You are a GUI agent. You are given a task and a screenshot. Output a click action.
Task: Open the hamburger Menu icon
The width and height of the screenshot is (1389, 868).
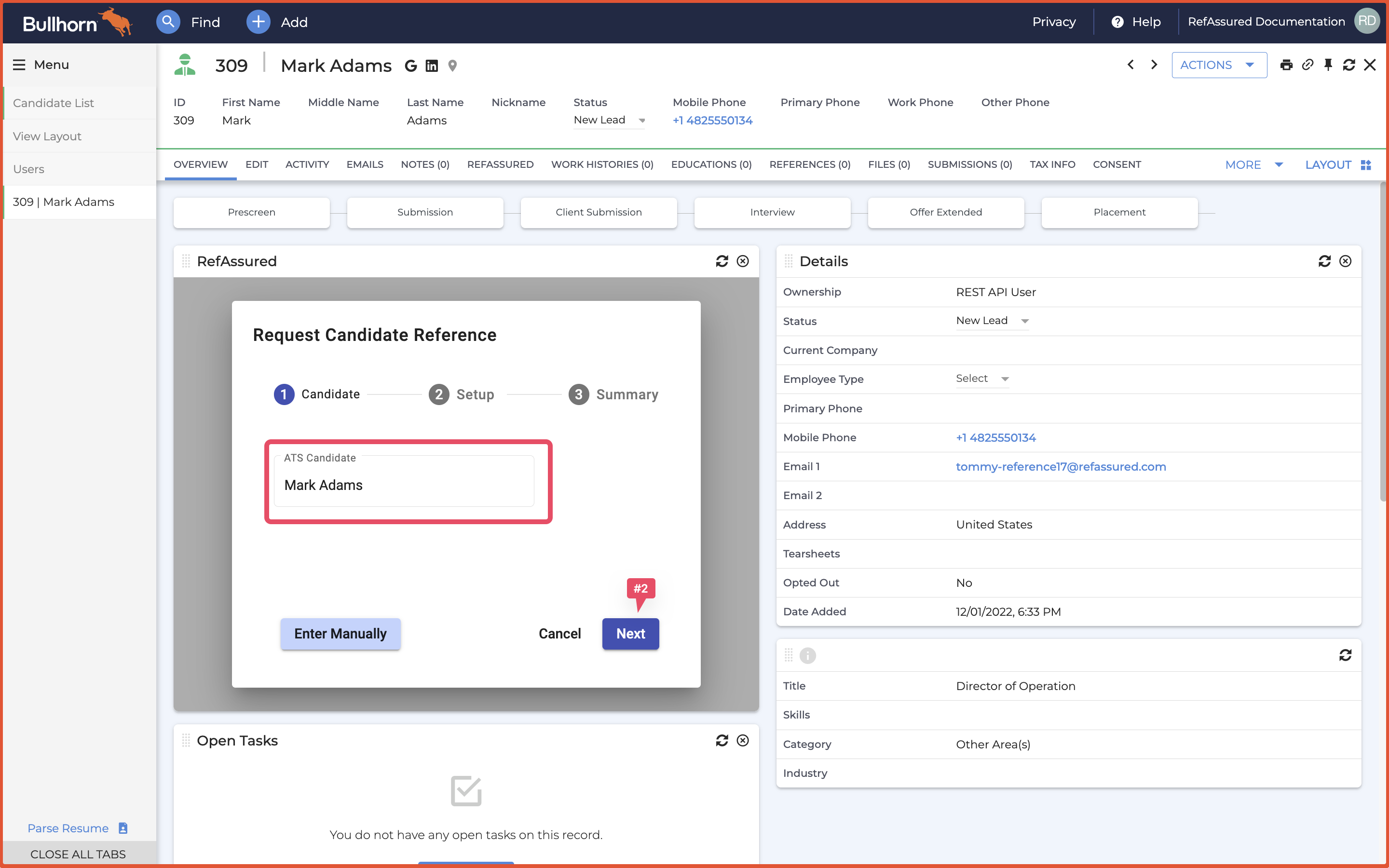19,64
